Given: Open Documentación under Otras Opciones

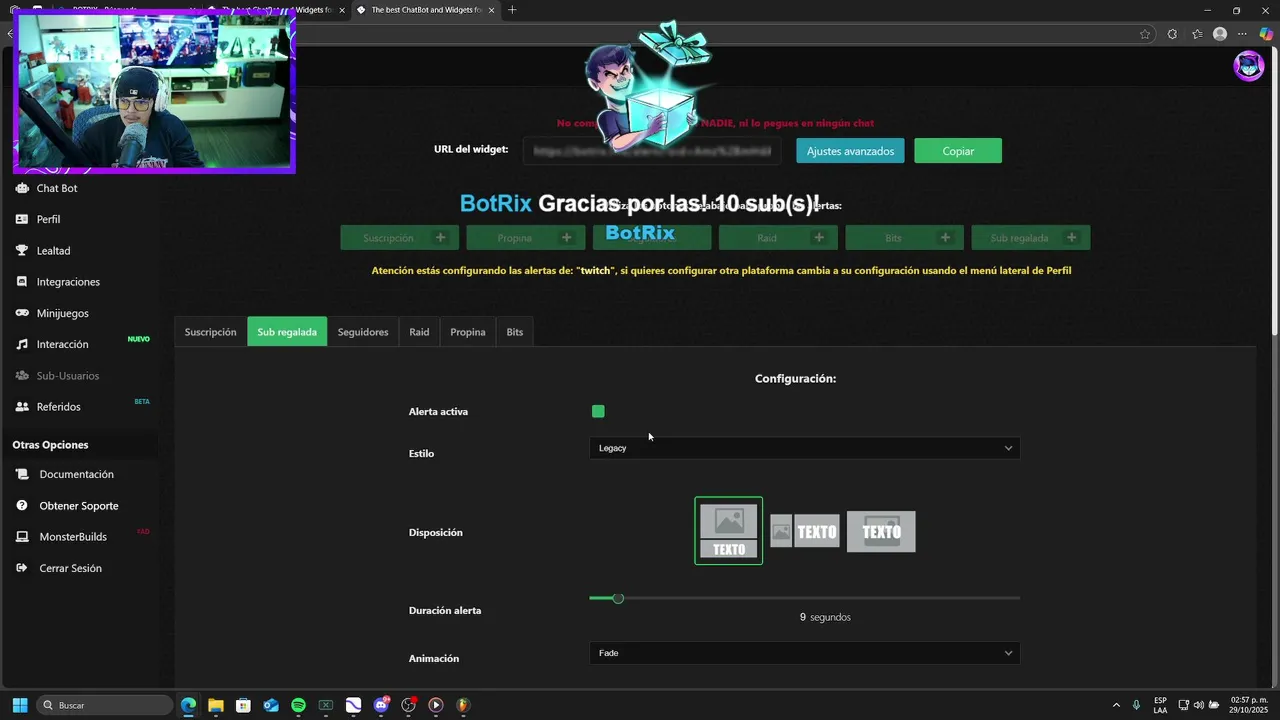Looking at the screenshot, I should 76,474.
